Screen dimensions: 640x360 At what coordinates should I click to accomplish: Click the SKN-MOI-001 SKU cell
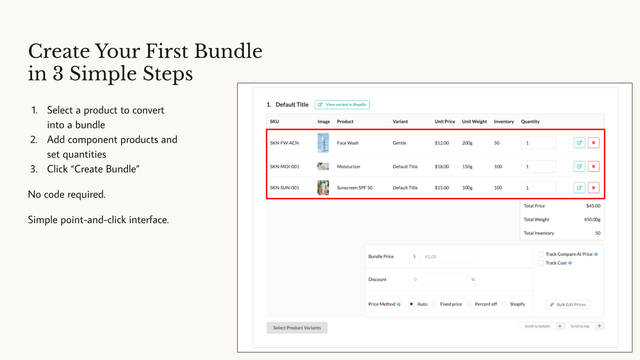tap(284, 167)
